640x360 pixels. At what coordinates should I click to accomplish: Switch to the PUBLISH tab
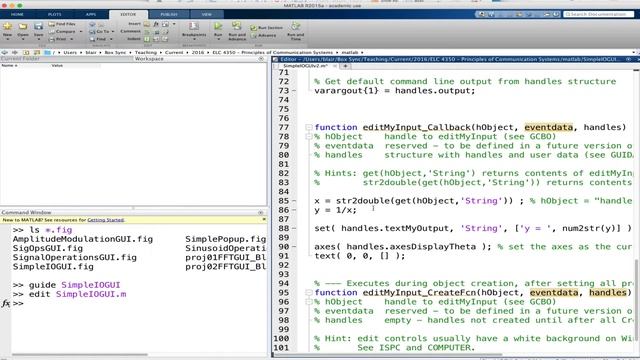point(169,14)
